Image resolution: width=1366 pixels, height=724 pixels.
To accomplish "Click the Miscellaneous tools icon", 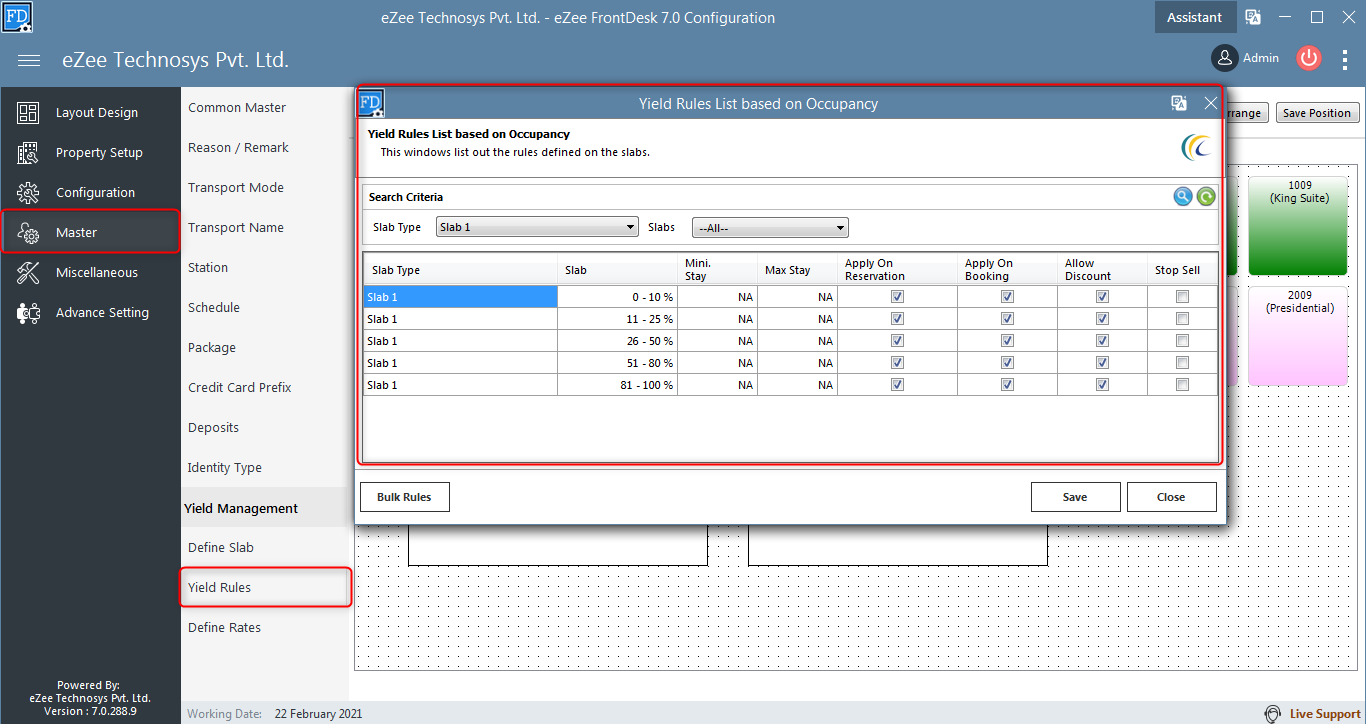I will point(28,273).
